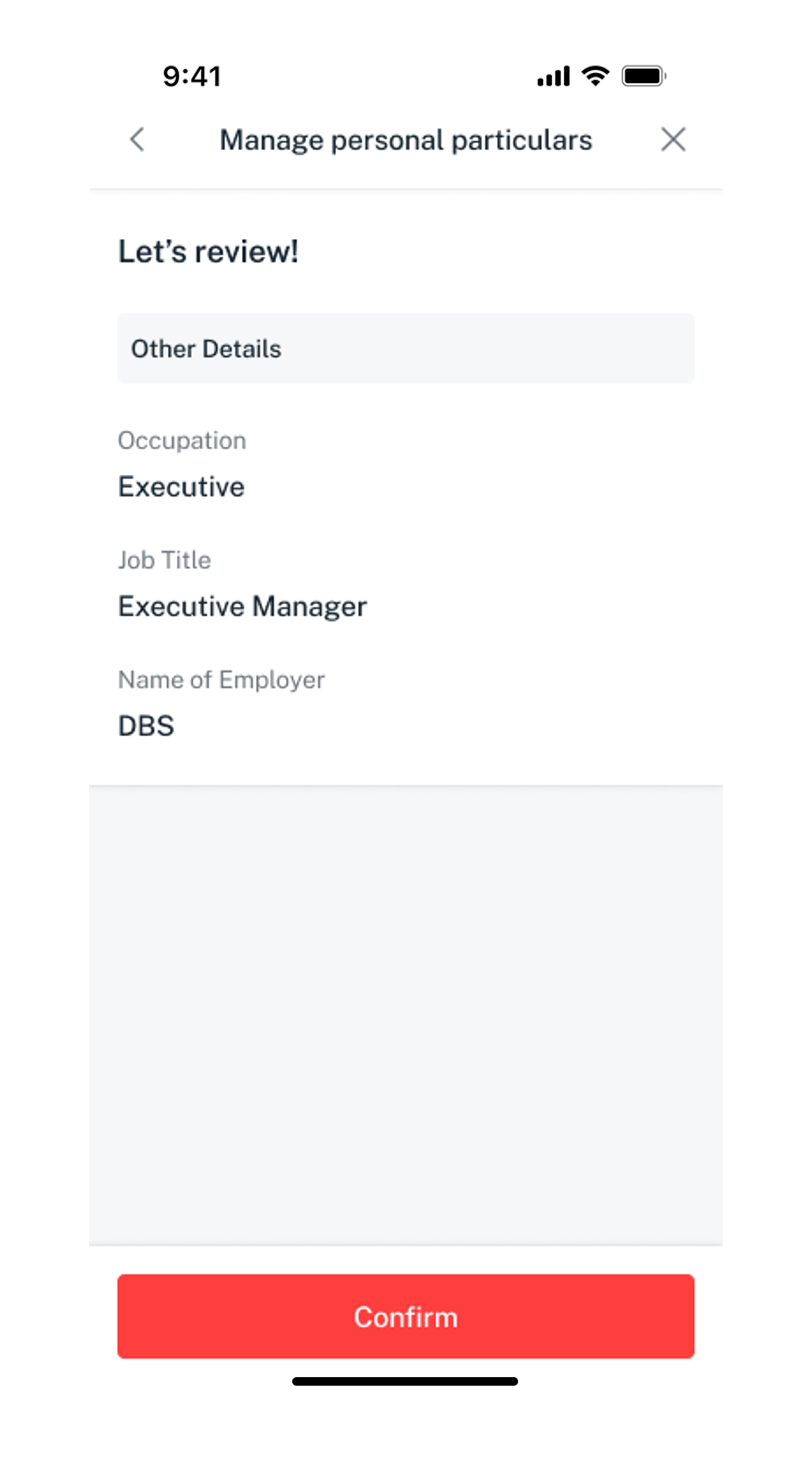Screen dimensions: 812x1463
Task: Tap the 9:41 clock in status bar
Action: (x=192, y=76)
